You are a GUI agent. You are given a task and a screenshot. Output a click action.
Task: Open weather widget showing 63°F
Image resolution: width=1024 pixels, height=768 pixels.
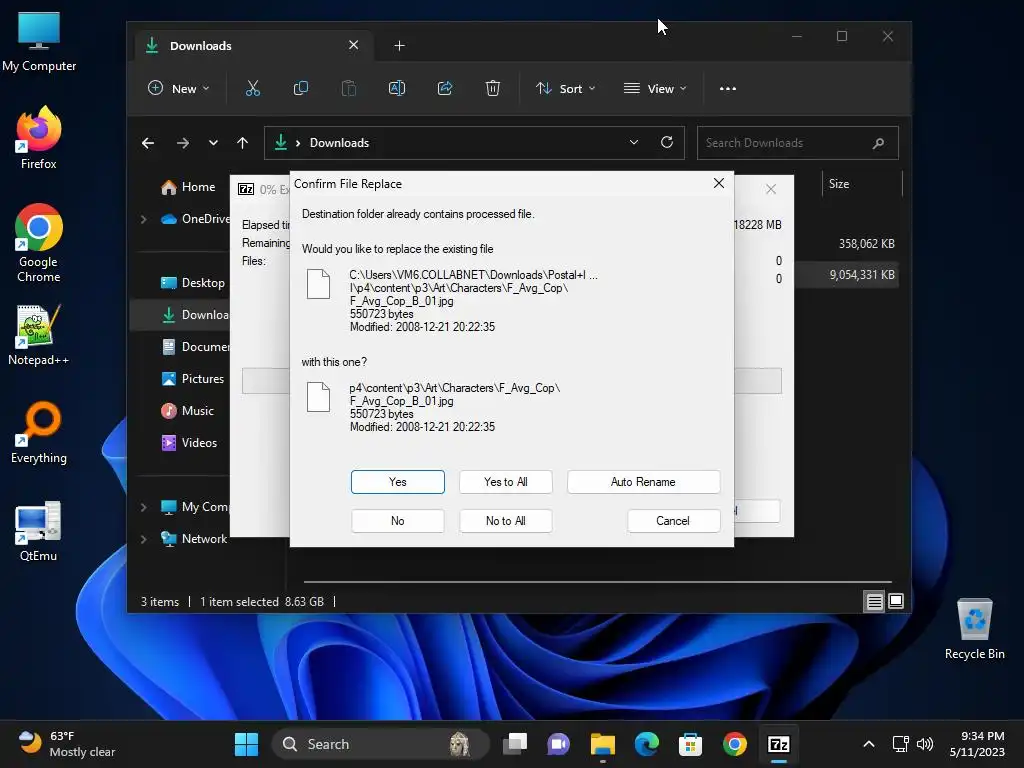point(66,744)
